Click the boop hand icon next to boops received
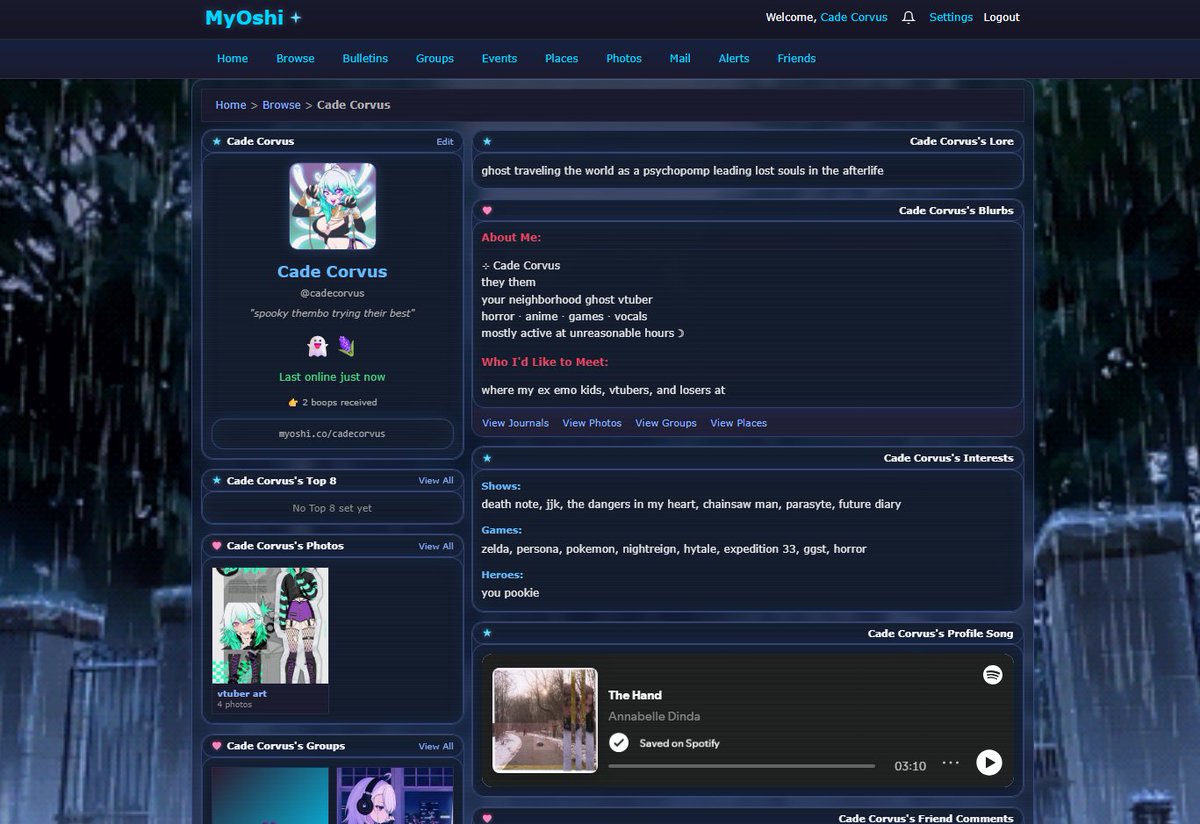 point(291,402)
